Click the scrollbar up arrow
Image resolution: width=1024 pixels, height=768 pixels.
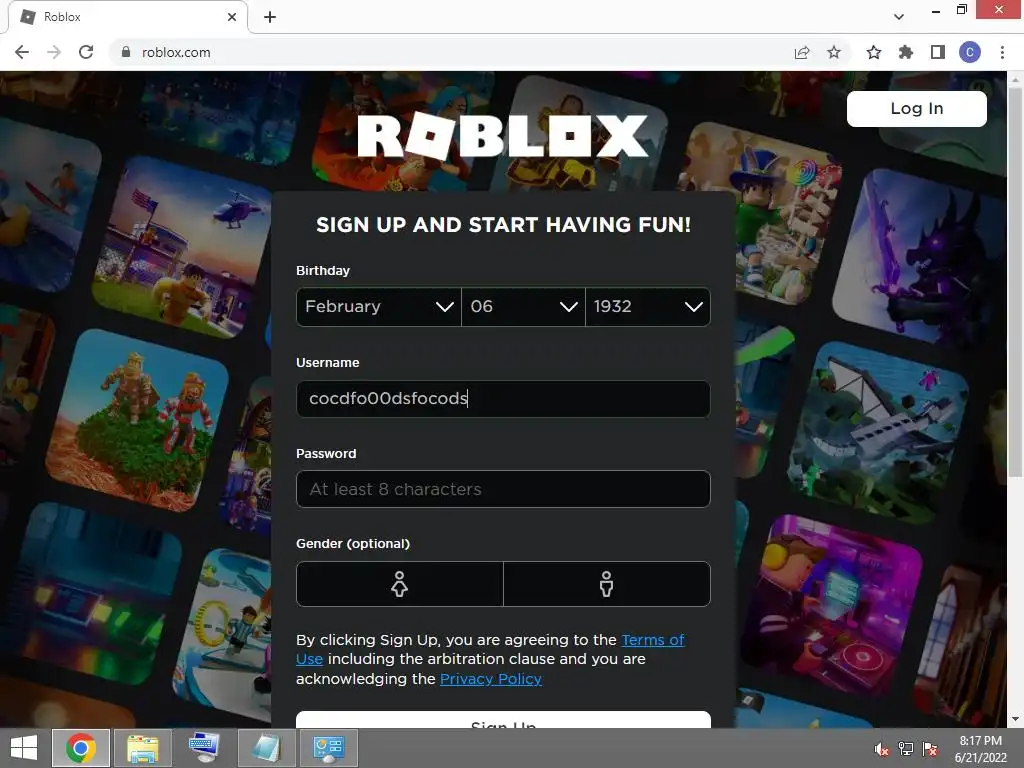click(x=1015, y=79)
